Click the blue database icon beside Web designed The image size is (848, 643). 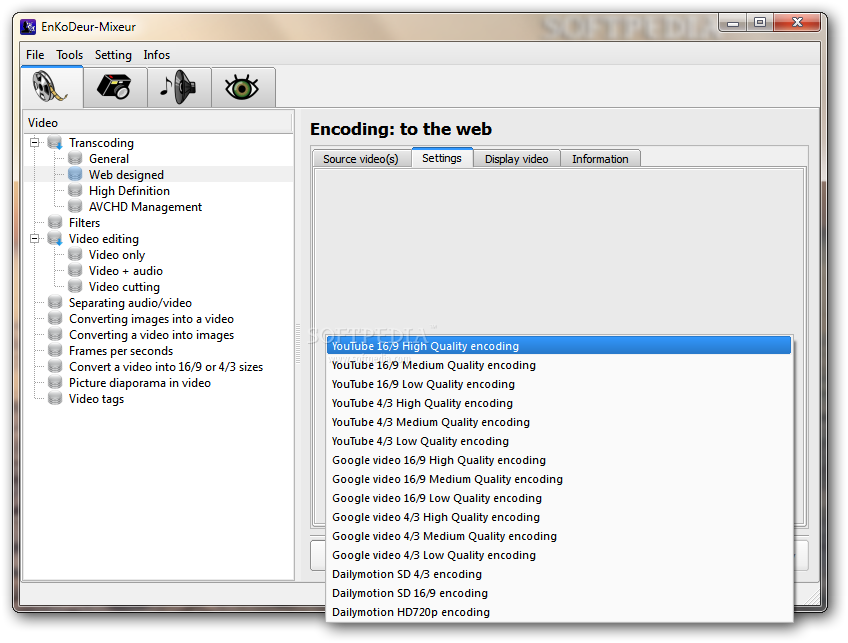(x=75, y=174)
